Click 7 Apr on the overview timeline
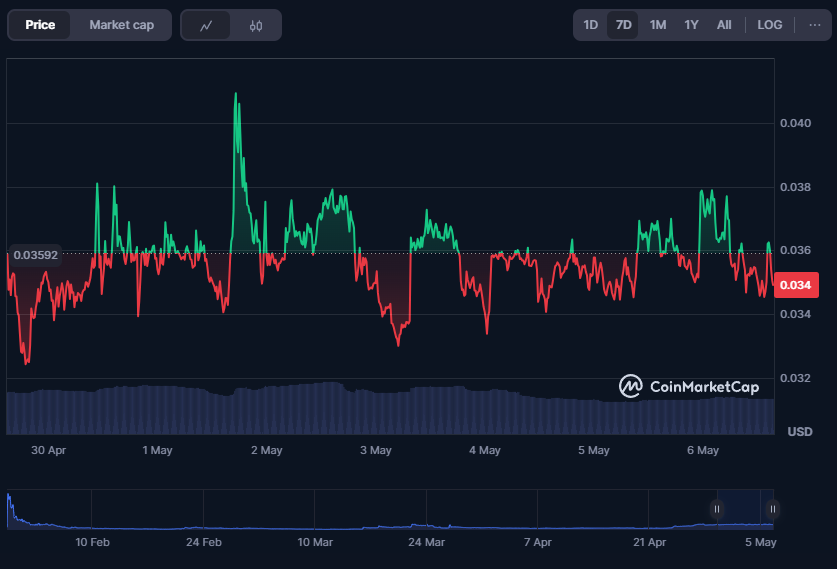837x569 pixels. 538,542
